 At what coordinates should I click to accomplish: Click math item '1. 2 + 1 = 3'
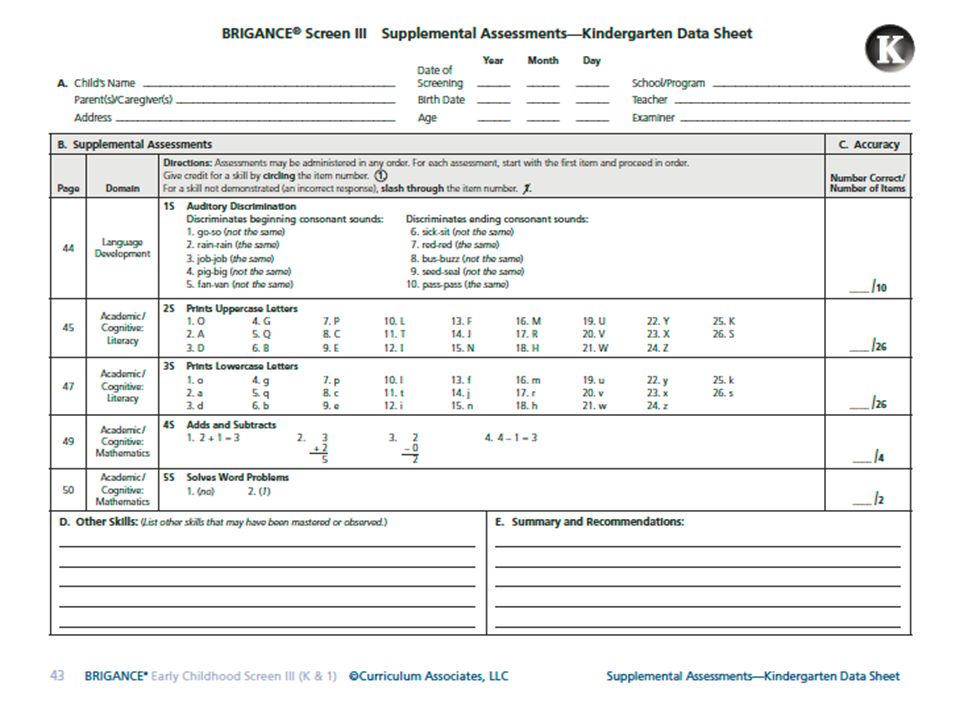[213, 438]
